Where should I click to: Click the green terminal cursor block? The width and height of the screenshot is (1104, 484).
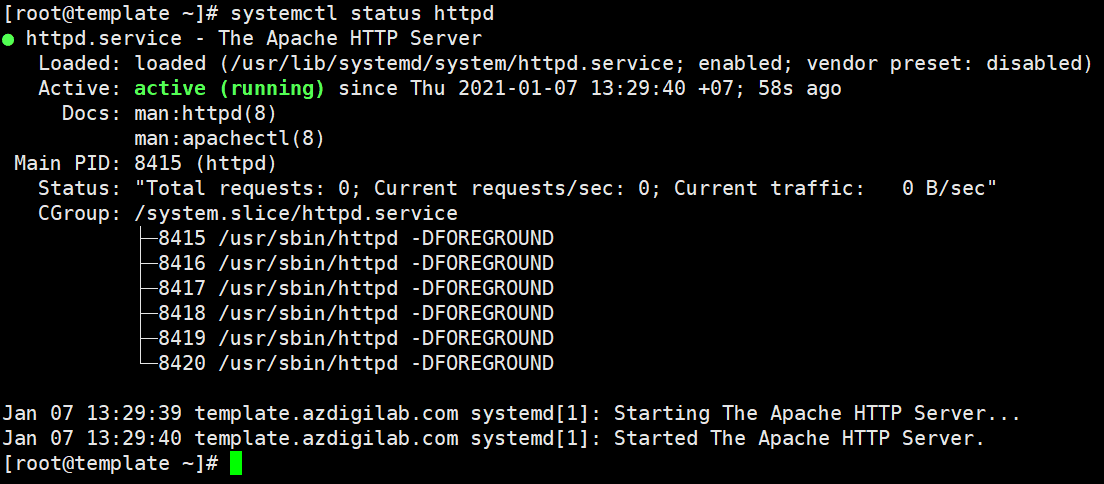tap(236, 464)
